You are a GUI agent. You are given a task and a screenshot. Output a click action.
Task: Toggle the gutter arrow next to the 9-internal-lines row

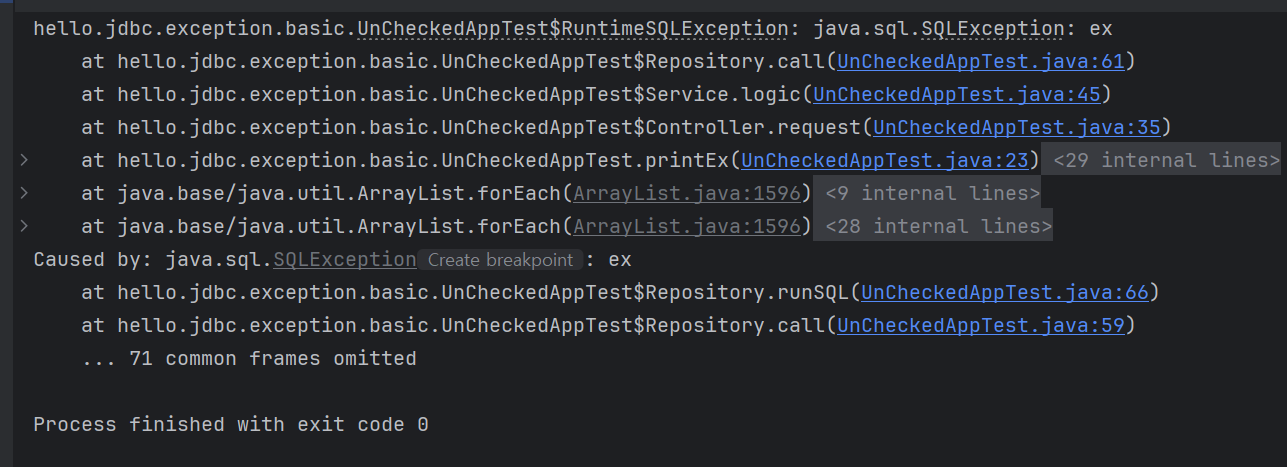(24, 193)
